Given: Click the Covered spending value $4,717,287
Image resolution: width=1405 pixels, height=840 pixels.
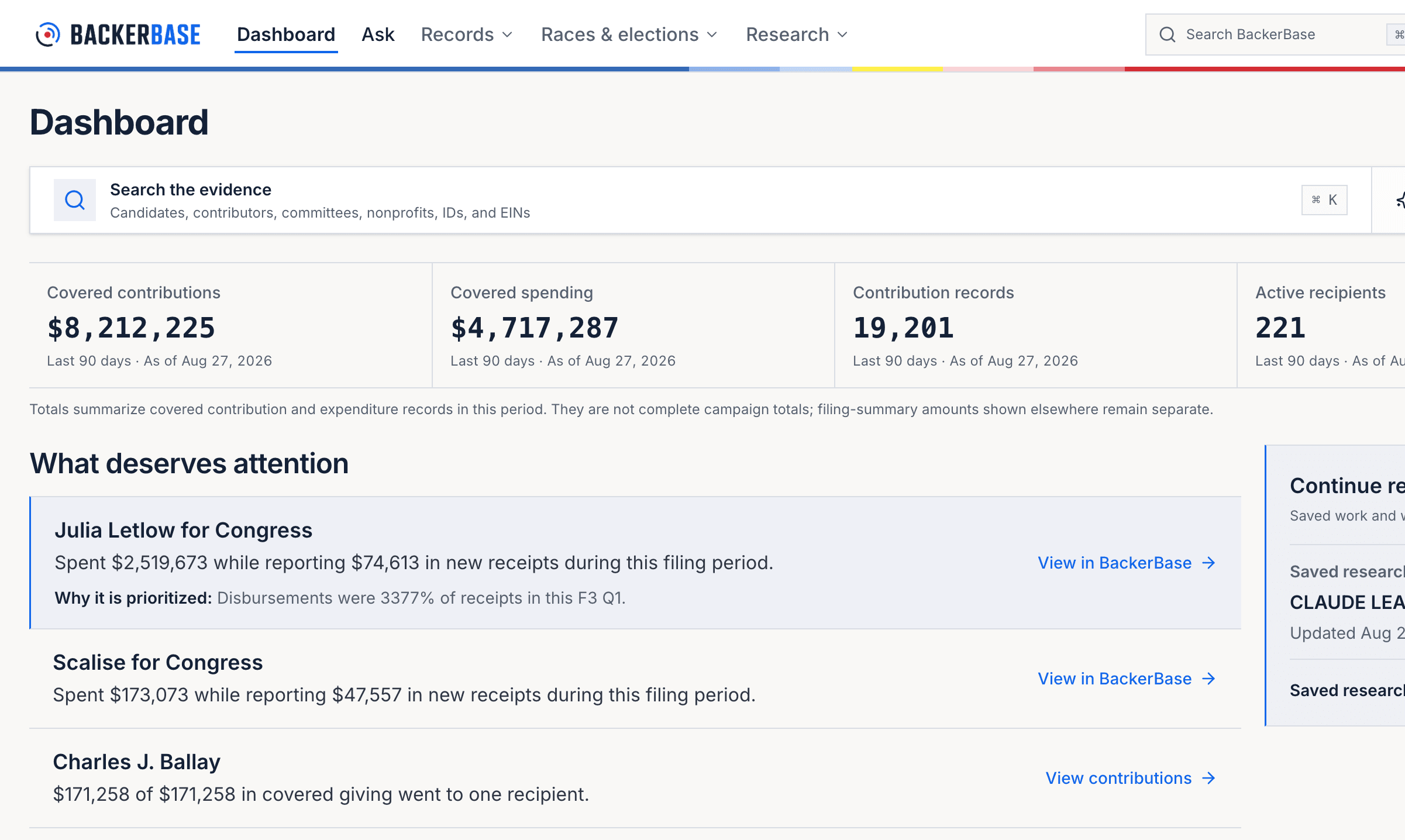Looking at the screenshot, I should pos(535,328).
